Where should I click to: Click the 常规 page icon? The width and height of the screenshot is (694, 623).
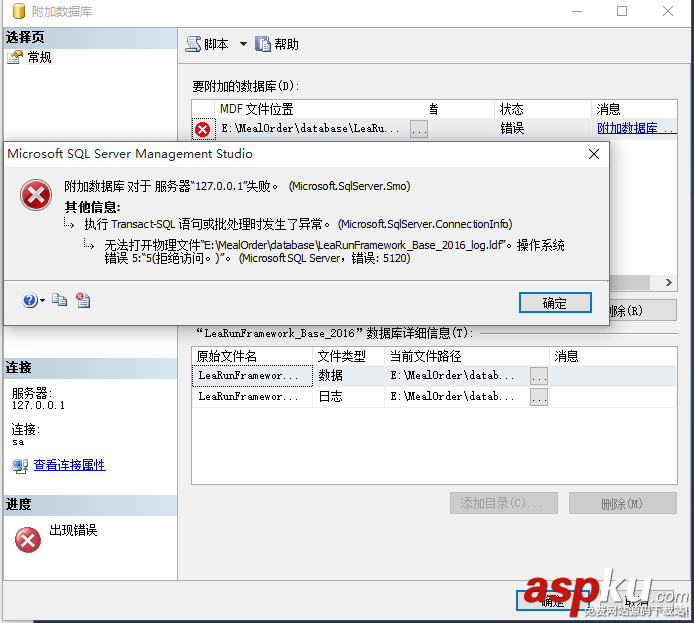(x=15, y=57)
